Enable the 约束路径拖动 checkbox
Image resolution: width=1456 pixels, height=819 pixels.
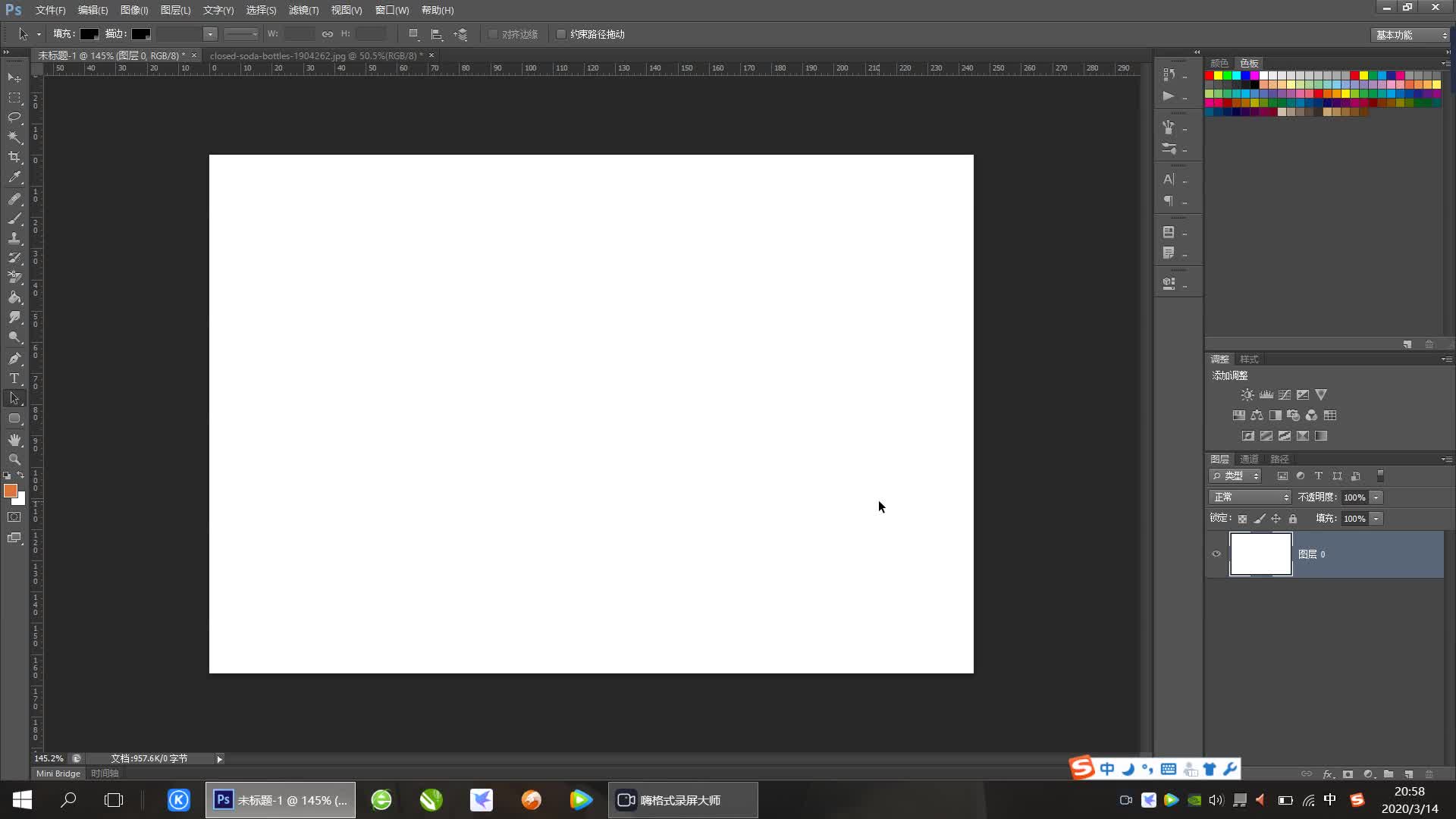[561, 34]
